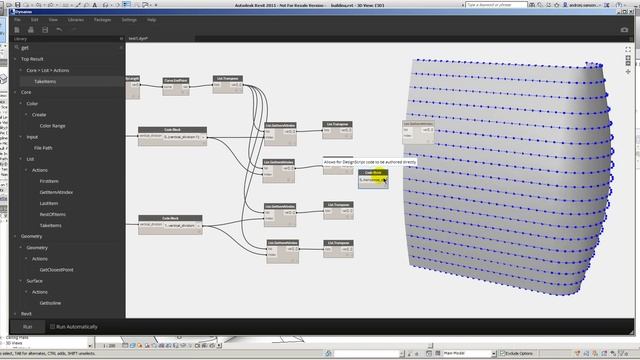Open the Edit menu in Dynamo
This screenshot has width=640, height=360.
[x=35, y=20]
